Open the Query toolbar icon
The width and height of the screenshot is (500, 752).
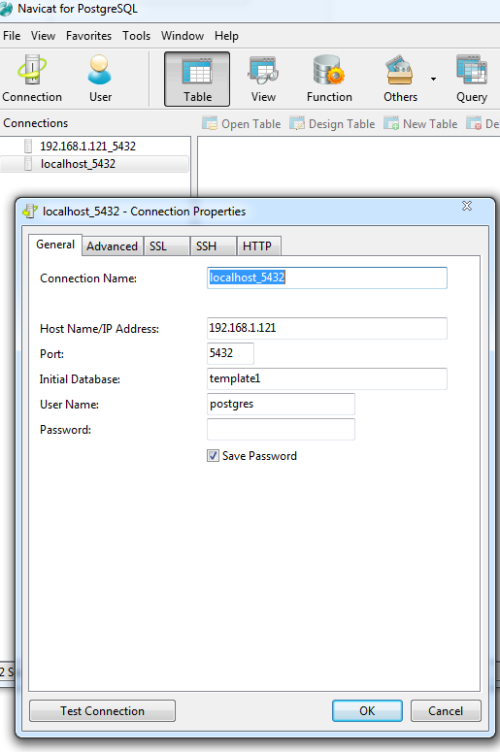coord(472,79)
